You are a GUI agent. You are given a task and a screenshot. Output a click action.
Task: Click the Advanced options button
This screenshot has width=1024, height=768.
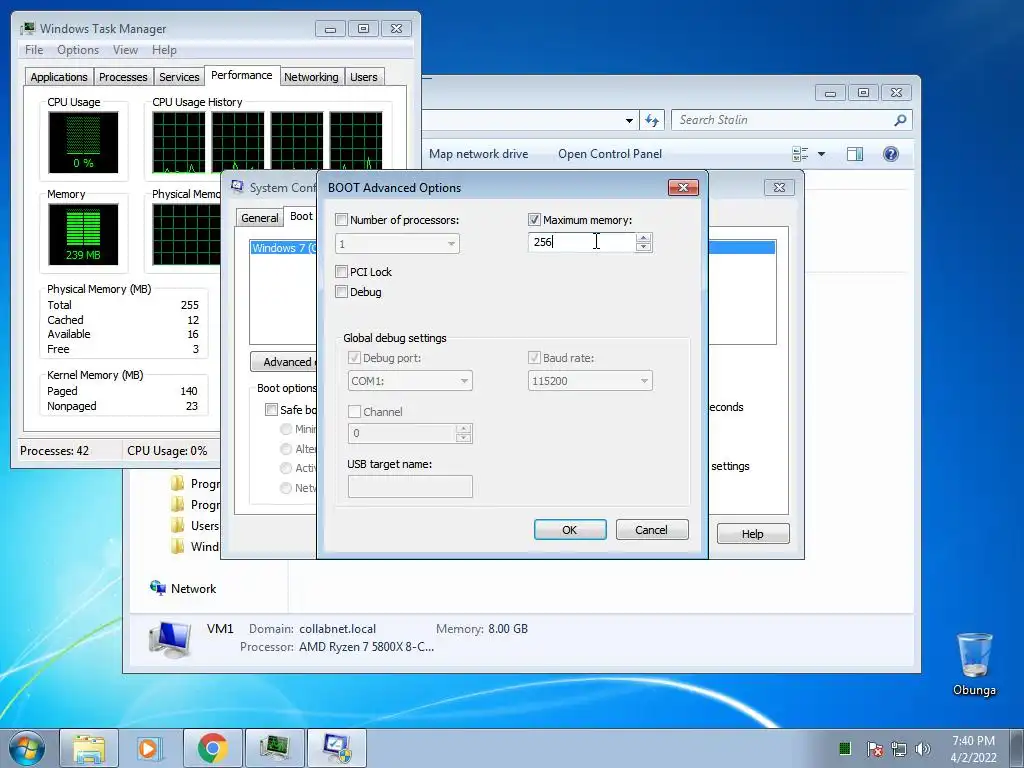pyautogui.click(x=283, y=362)
